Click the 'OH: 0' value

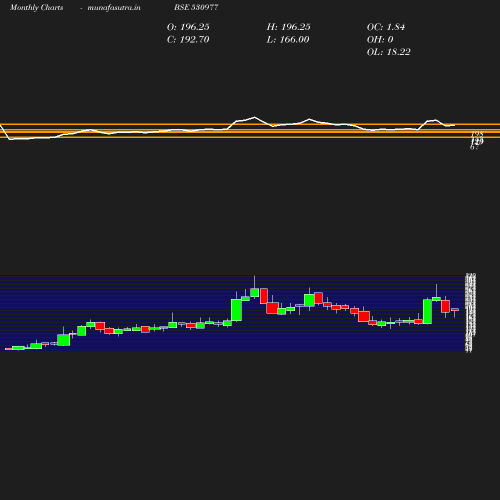(x=380, y=39)
